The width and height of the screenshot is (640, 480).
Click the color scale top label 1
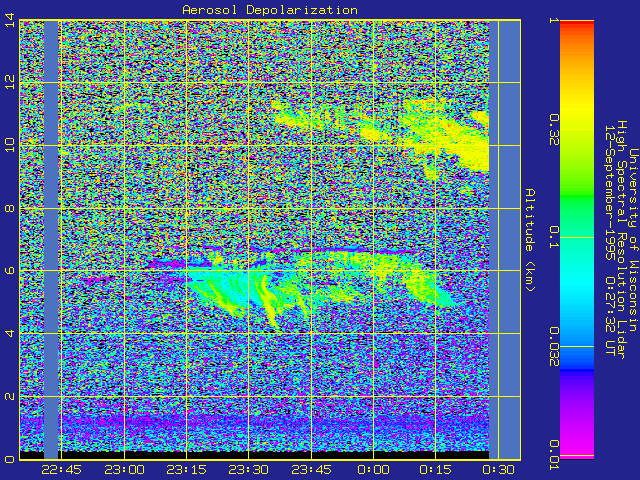click(554, 20)
